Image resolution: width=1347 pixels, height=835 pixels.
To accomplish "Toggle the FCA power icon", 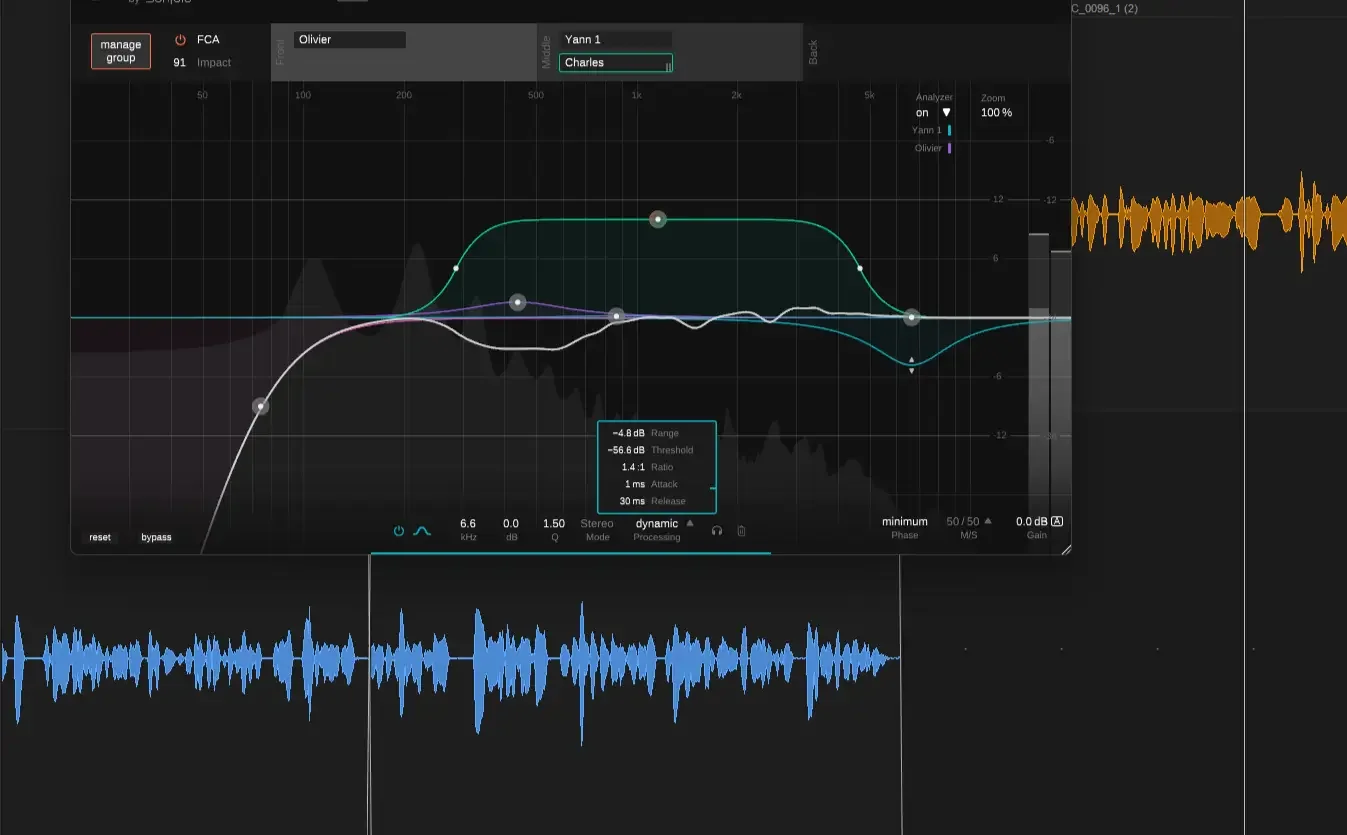I will [x=180, y=40].
